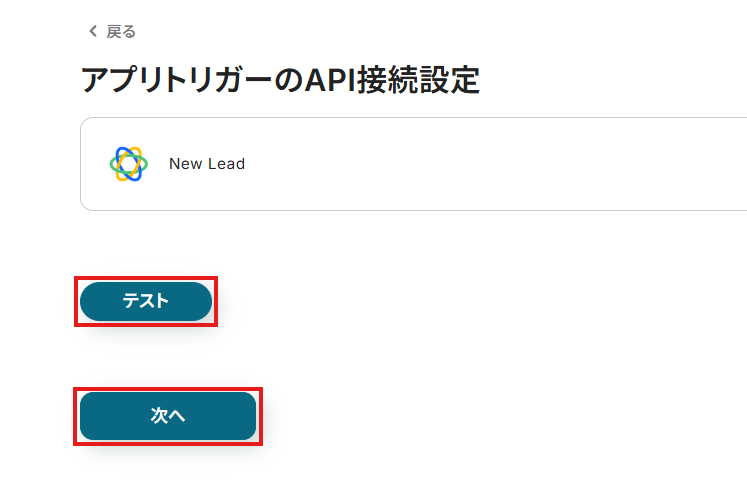
Task: Click the 次へ text inside teal button
Action: (x=168, y=416)
